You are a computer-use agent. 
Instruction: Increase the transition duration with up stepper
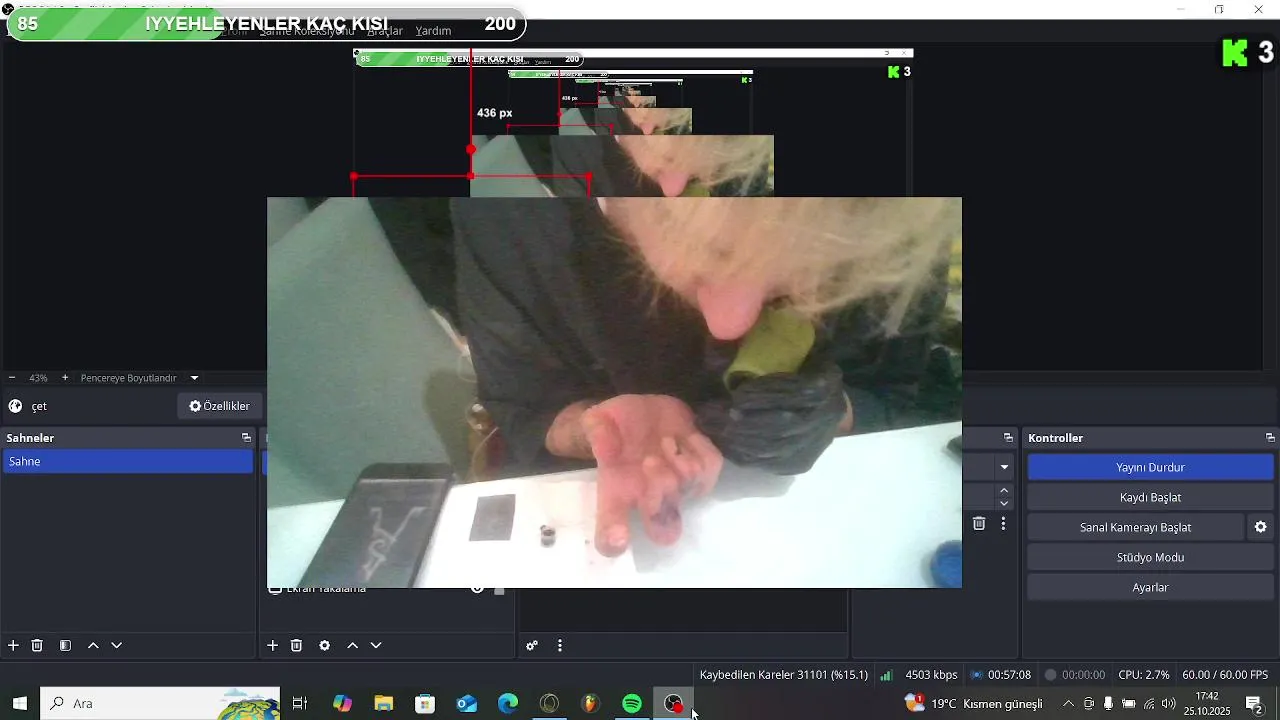tap(1004, 490)
